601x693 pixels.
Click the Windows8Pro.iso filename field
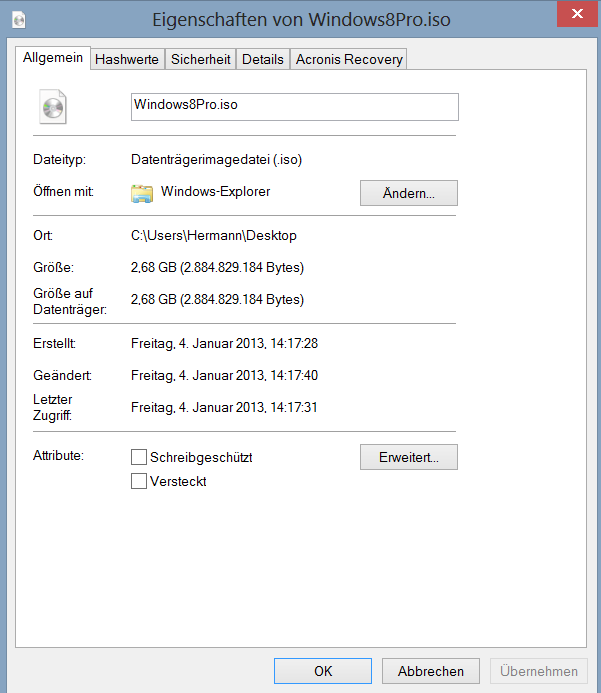(x=295, y=107)
